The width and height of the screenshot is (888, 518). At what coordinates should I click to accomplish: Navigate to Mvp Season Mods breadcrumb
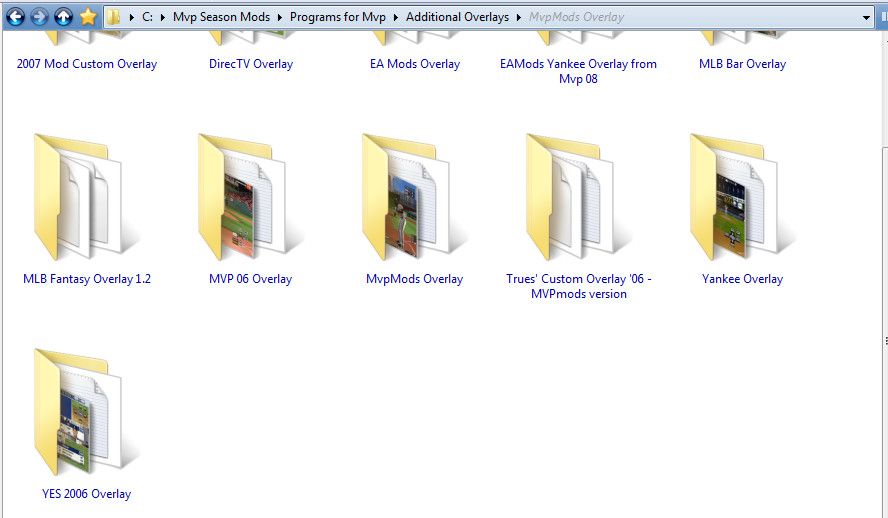click(x=221, y=17)
